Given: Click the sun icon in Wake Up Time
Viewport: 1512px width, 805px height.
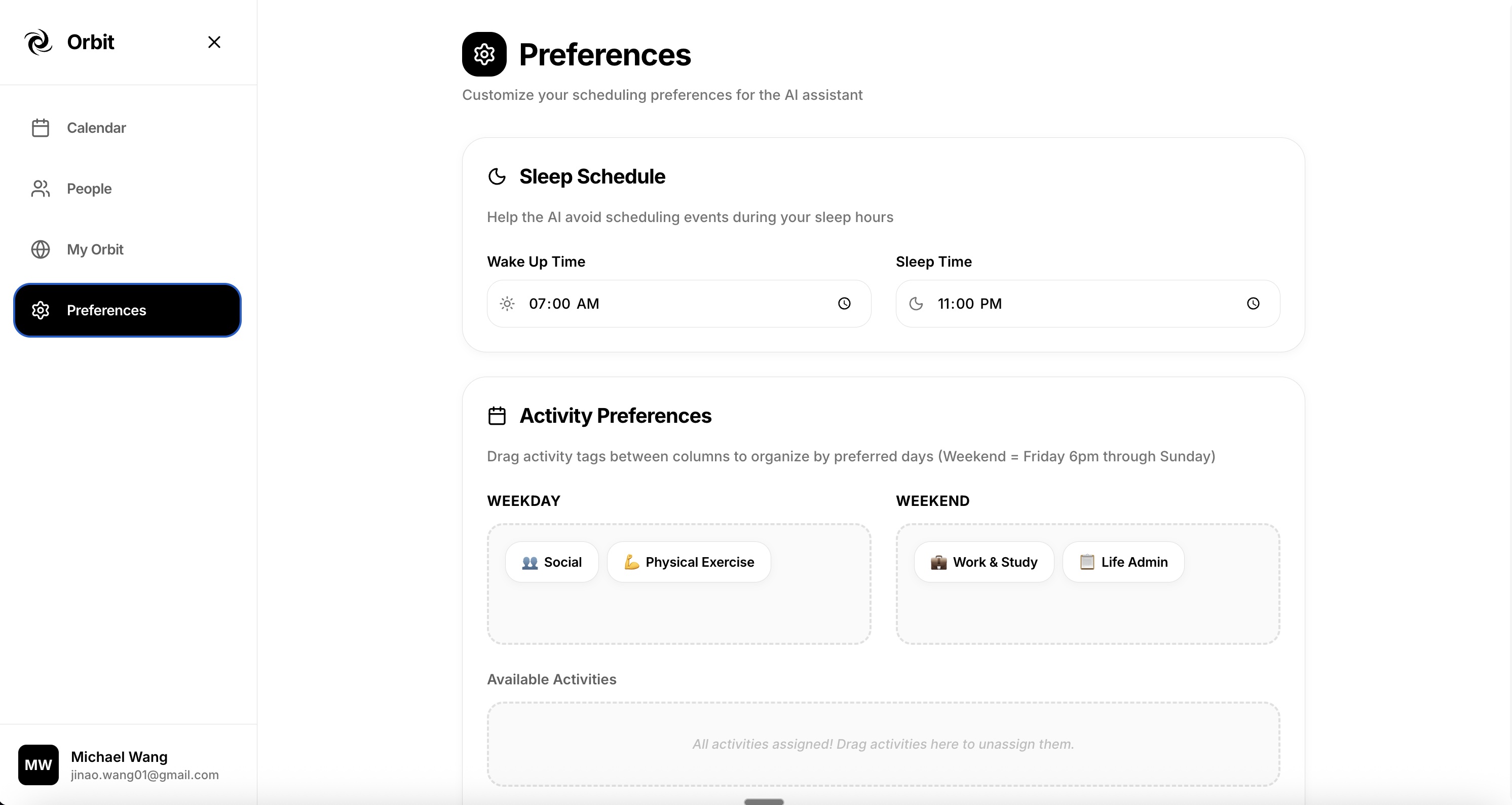Looking at the screenshot, I should (507, 304).
